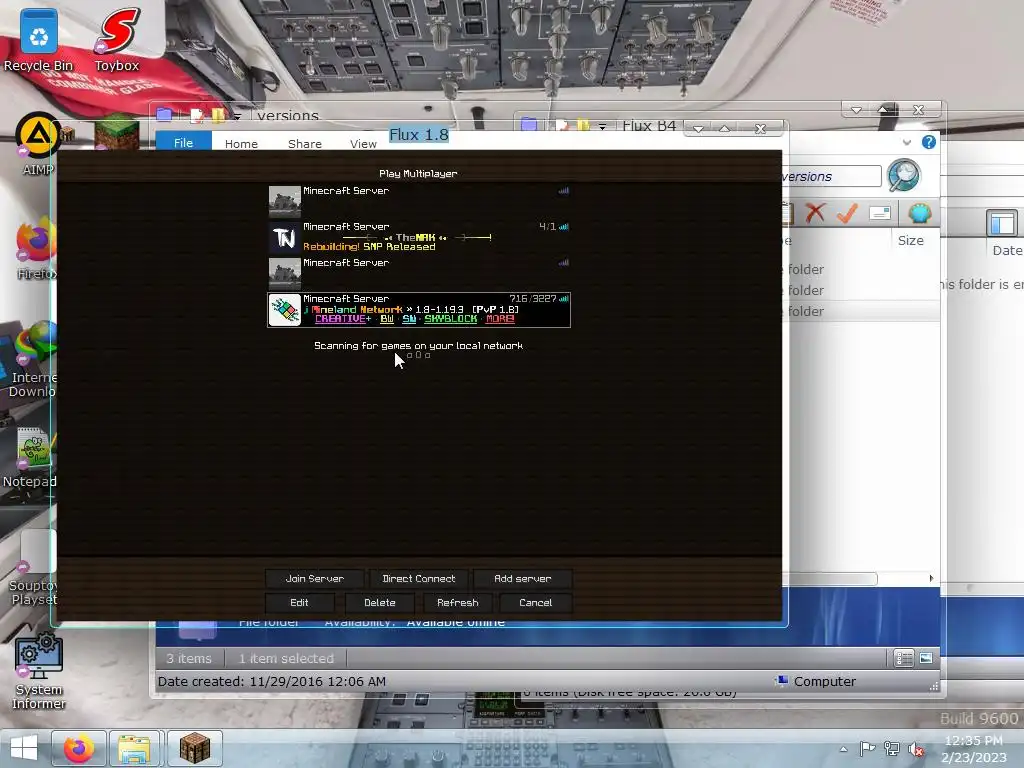
Task: Click the muted volume tray icon
Action: [916, 749]
